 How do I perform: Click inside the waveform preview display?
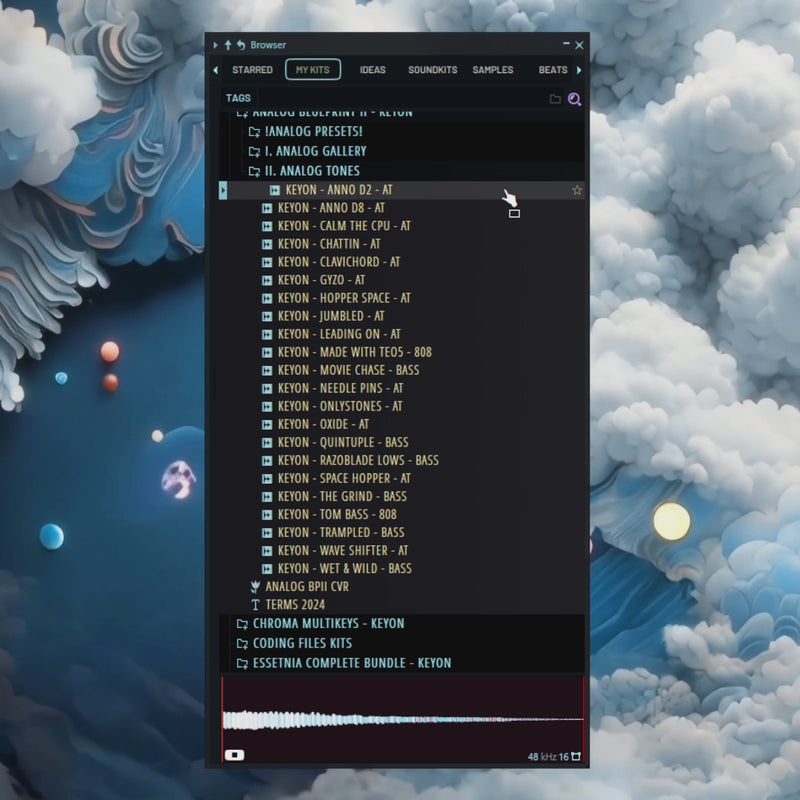click(x=402, y=718)
